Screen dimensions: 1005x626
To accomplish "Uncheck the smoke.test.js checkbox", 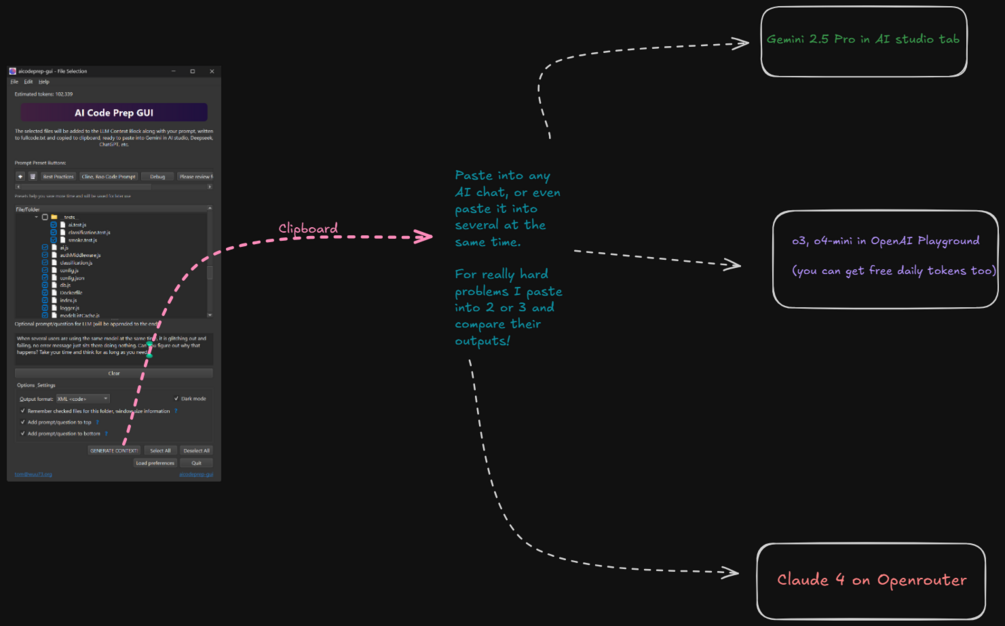I will pos(54,240).
